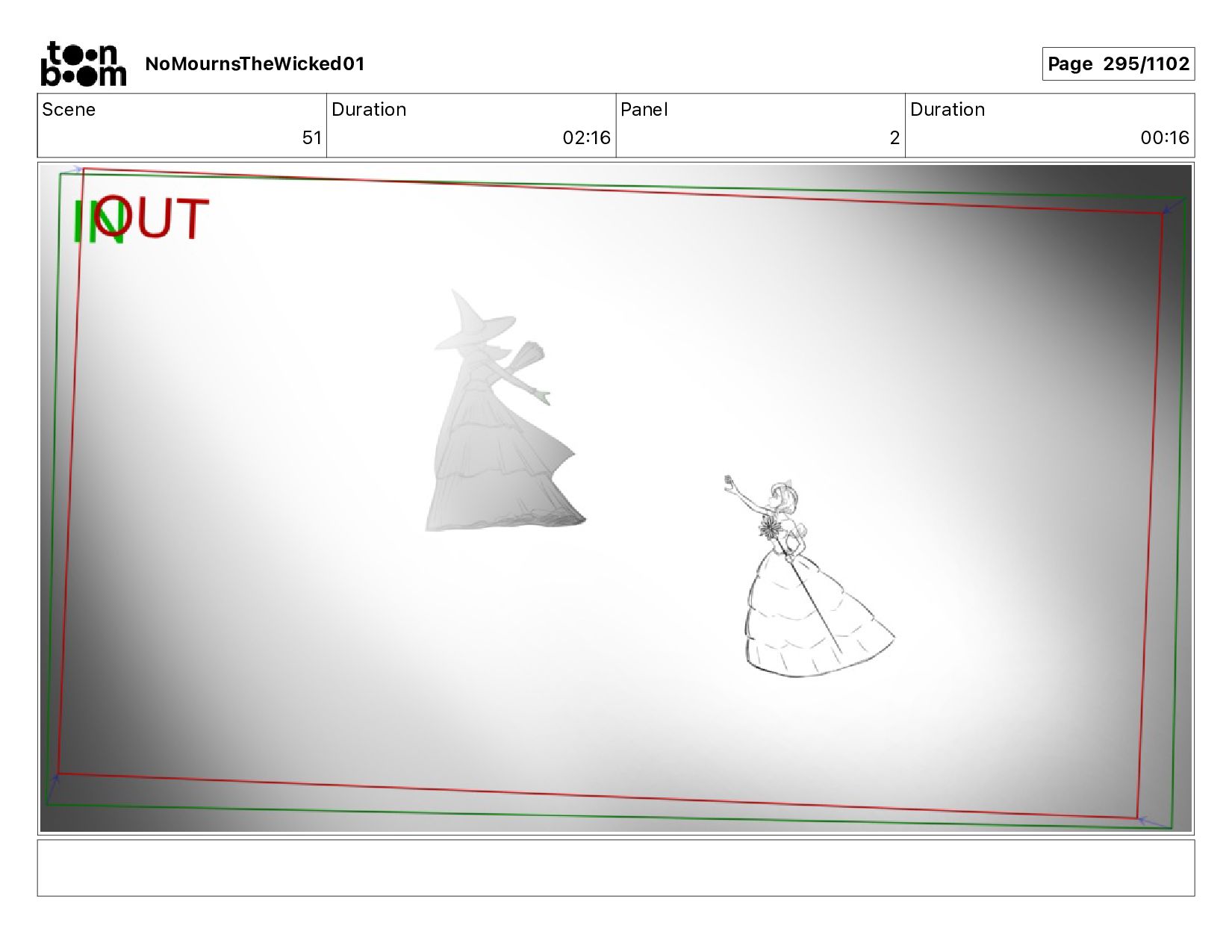The image size is (1232, 952).
Task: Select the grey witch silhouette drawing
Action: click(504, 411)
